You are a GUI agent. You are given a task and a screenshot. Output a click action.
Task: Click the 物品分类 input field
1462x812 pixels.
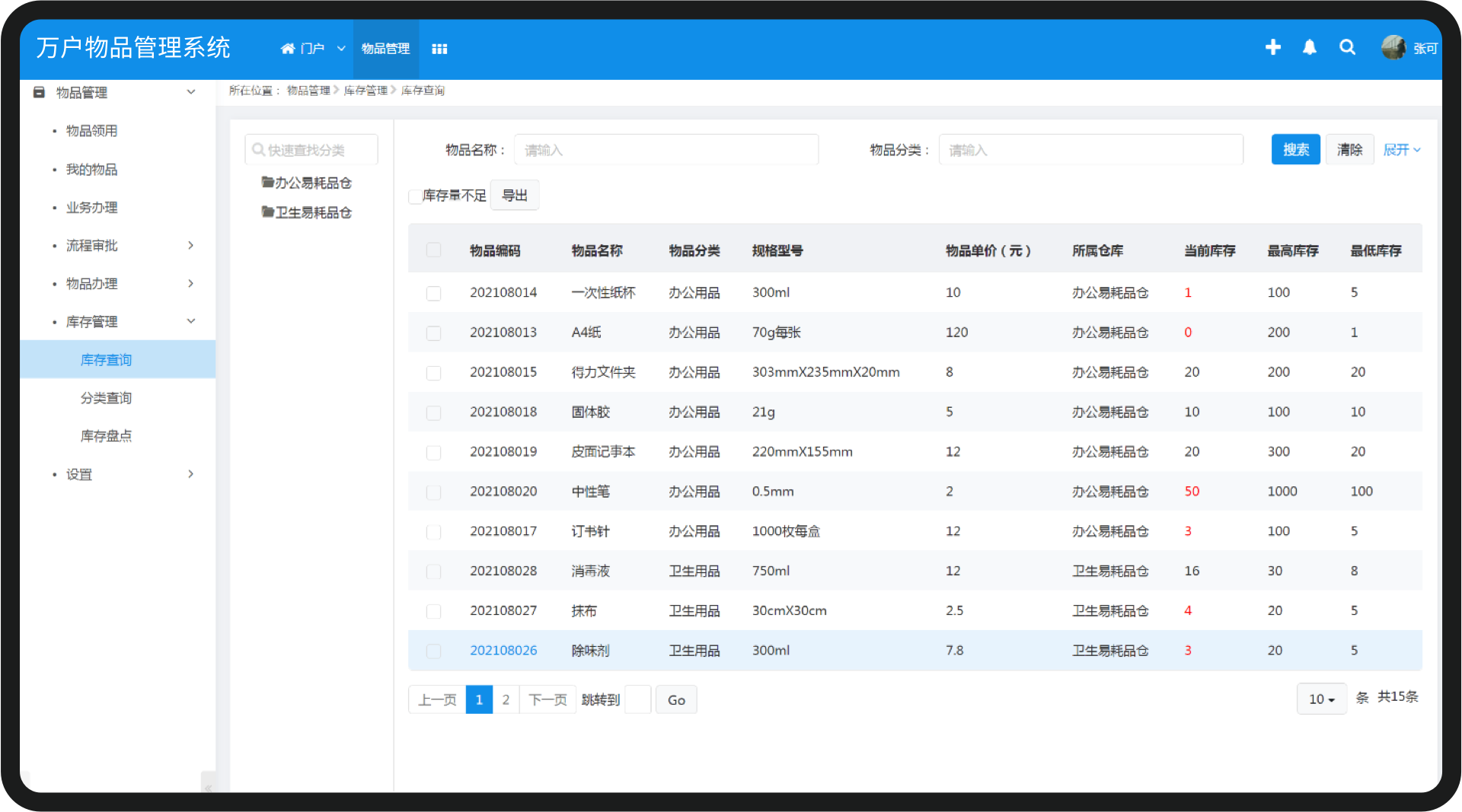(x=1091, y=149)
